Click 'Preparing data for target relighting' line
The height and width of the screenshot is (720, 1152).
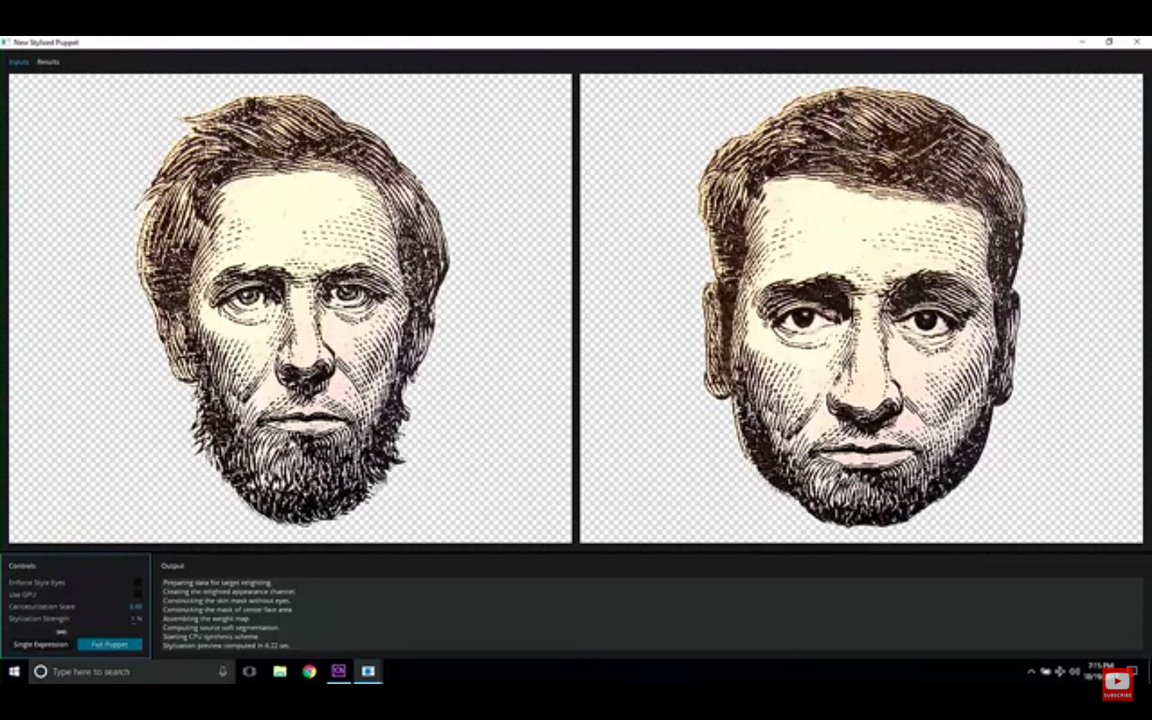point(217,583)
